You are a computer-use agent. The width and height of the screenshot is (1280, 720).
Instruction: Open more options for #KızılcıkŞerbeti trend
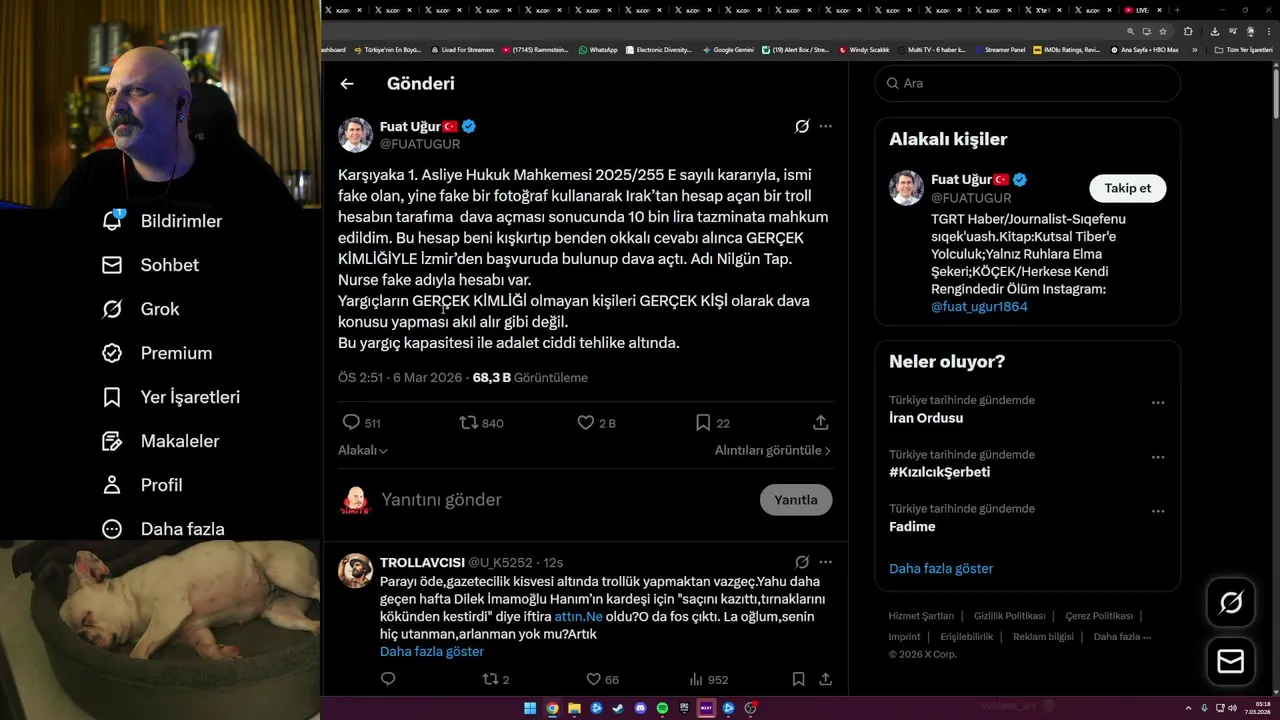[1158, 457]
